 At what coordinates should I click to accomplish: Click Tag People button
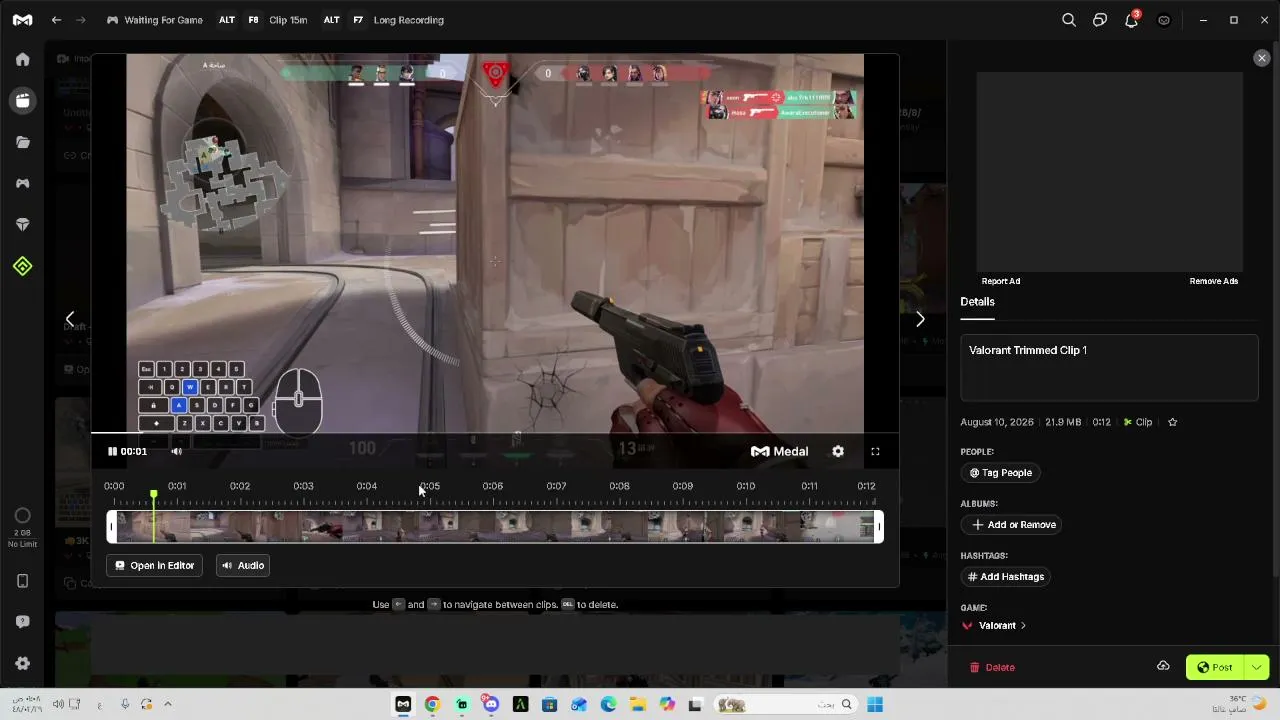(x=1001, y=472)
